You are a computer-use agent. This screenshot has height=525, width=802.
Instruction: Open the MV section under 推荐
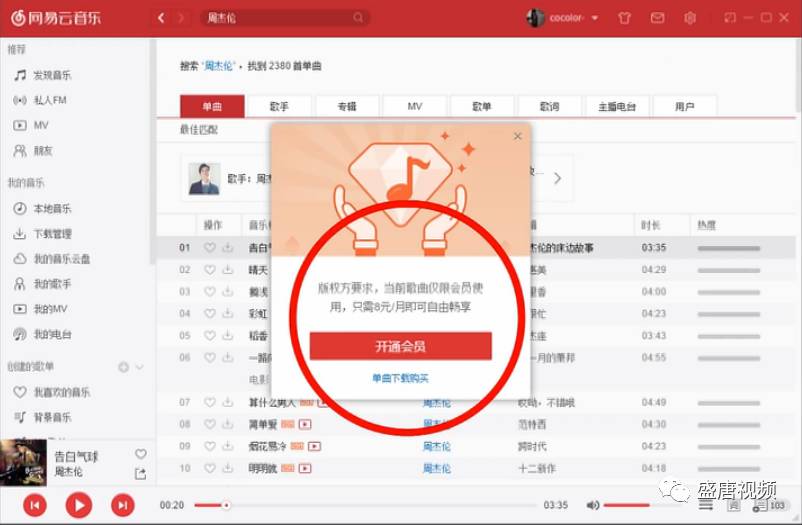coord(31,125)
